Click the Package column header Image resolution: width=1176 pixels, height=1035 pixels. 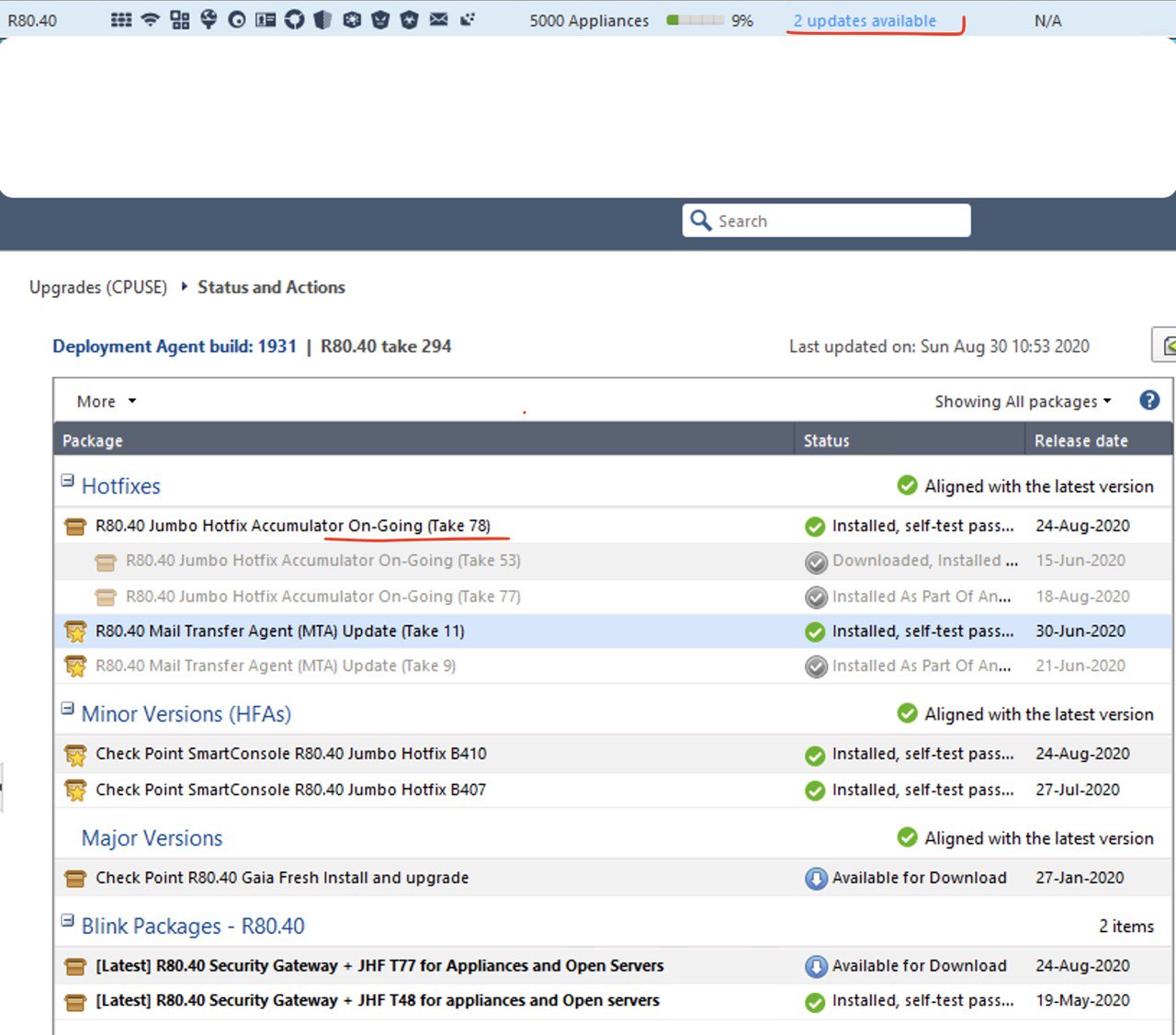[x=424, y=440]
